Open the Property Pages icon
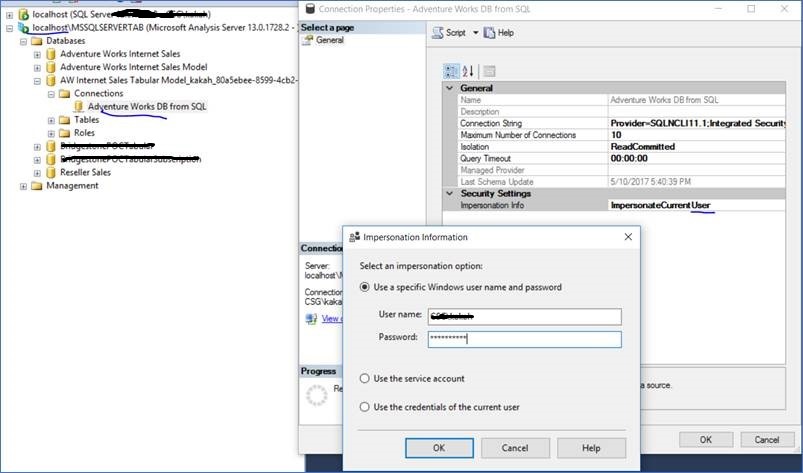 (489, 71)
